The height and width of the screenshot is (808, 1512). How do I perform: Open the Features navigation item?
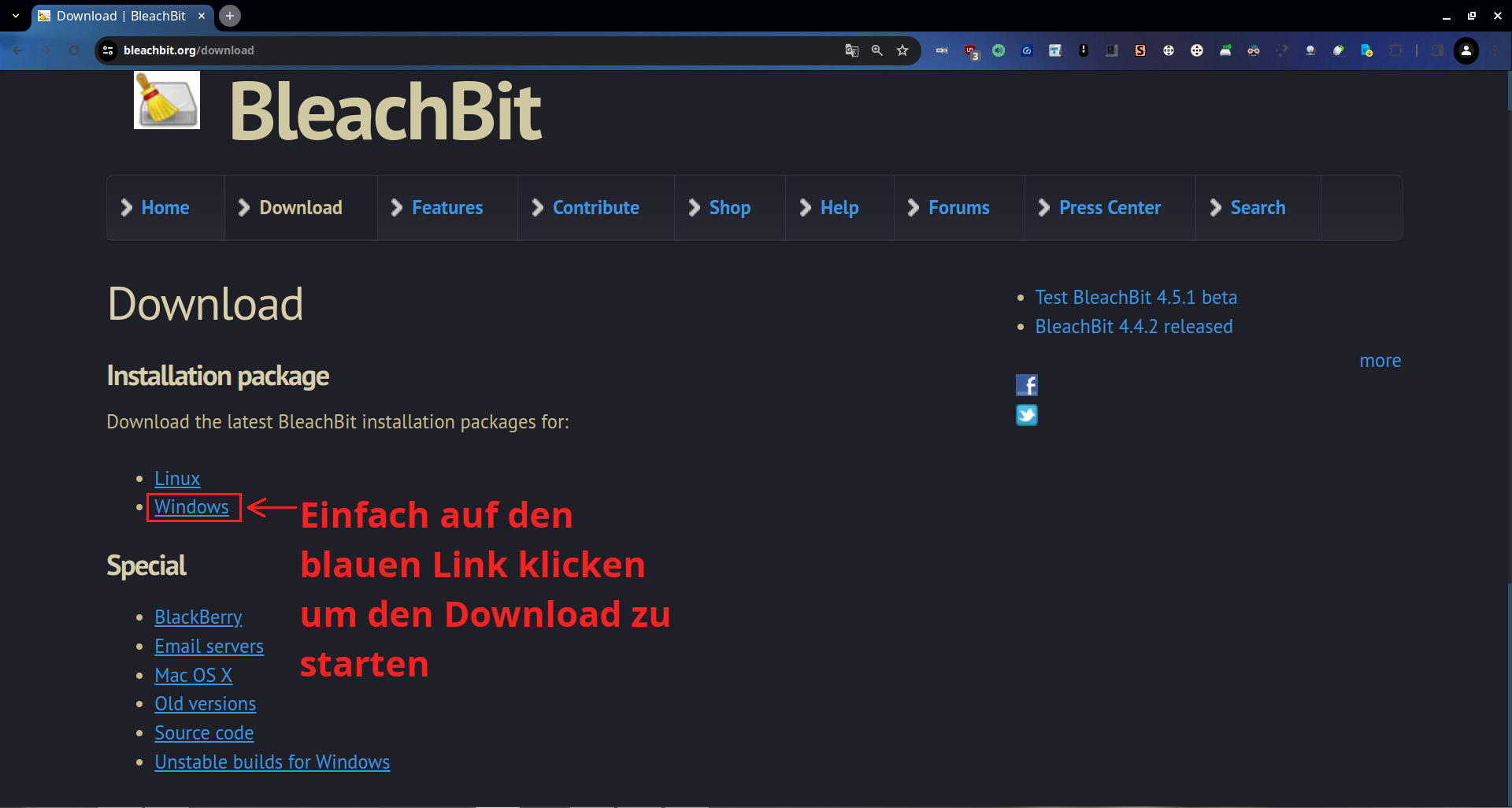tap(447, 208)
